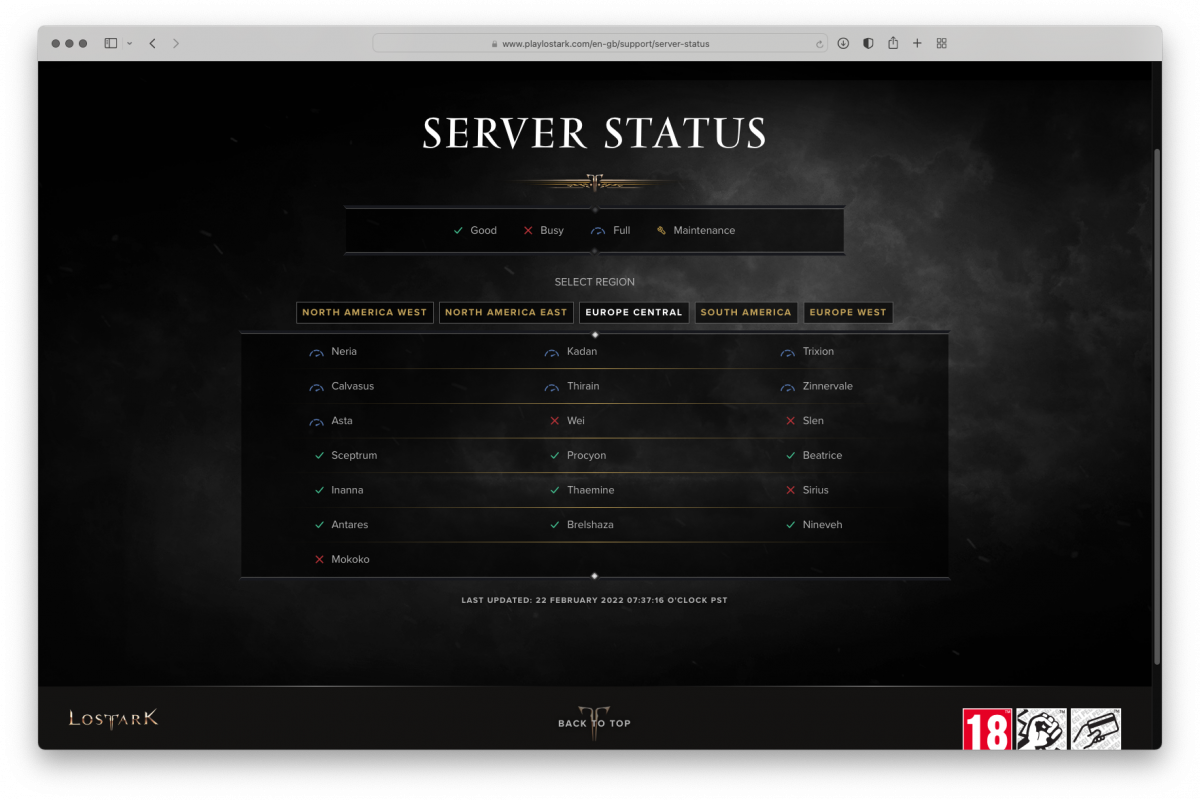Click the address bar URL field
This screenshot has height=800, width=1200.
[x=600, y=44]
